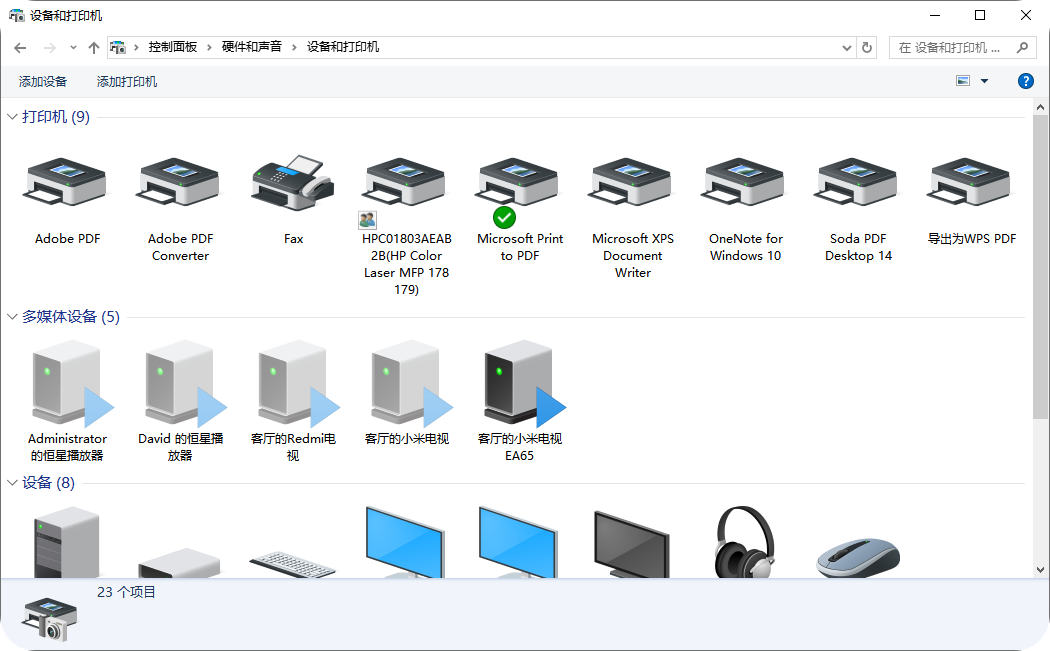Collapse the 打印机 (9) group
The width and height of the screenshot is (1050, 651).
pos(12,117)
